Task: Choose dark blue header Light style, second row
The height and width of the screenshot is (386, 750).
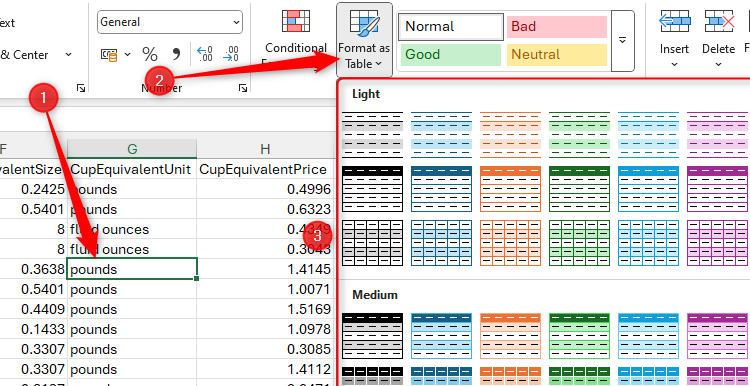Action: point(441,189)
